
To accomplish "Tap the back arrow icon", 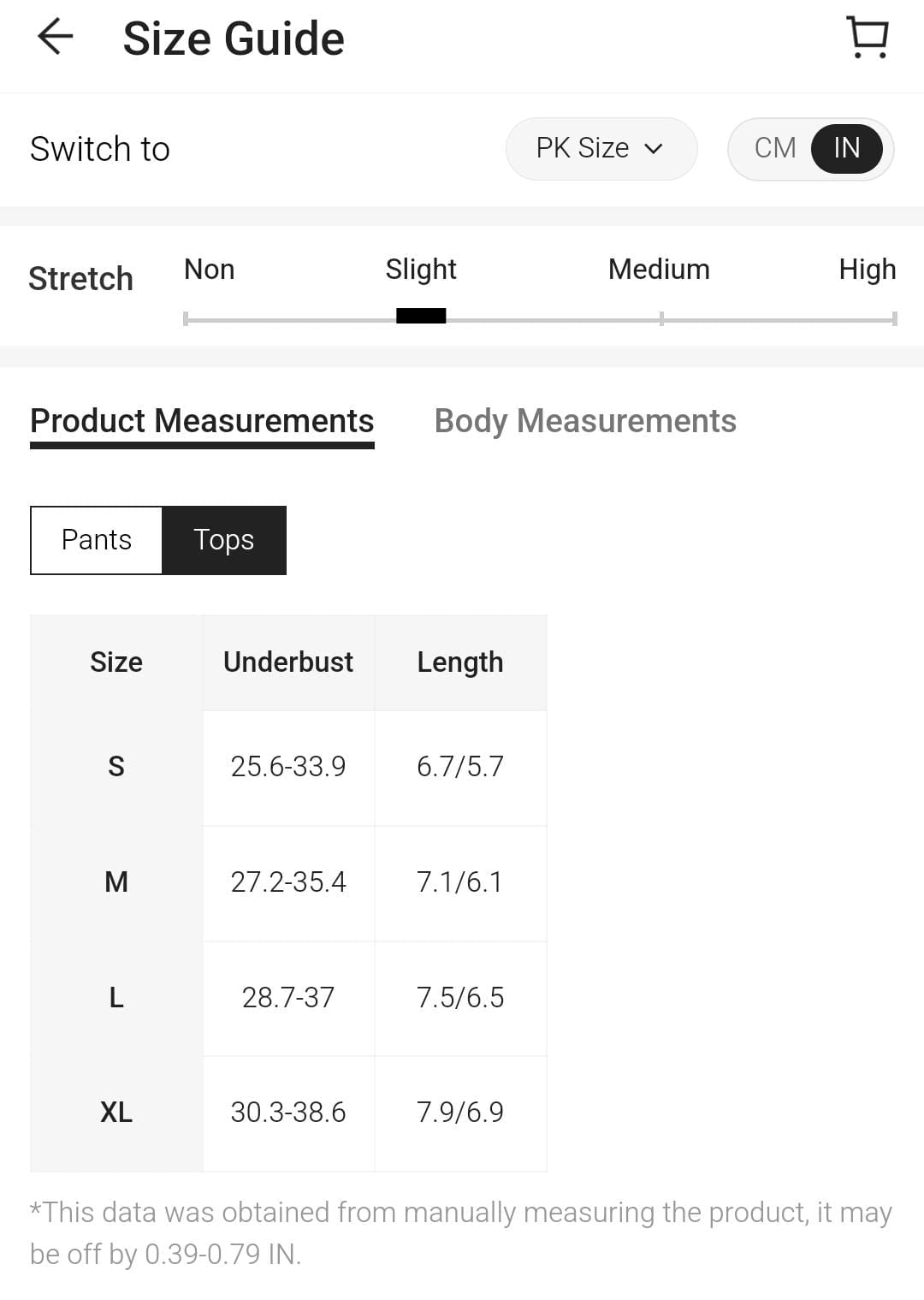I will point(56,38).
